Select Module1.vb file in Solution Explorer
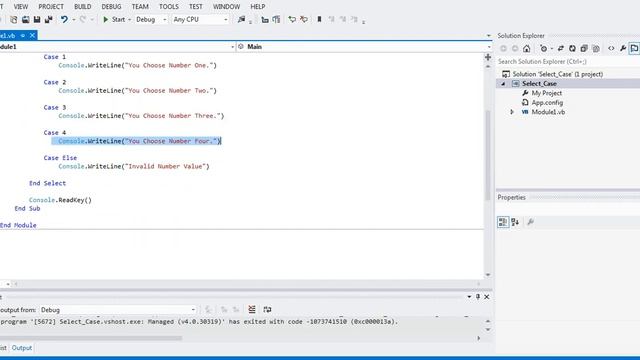 (548, 112)
